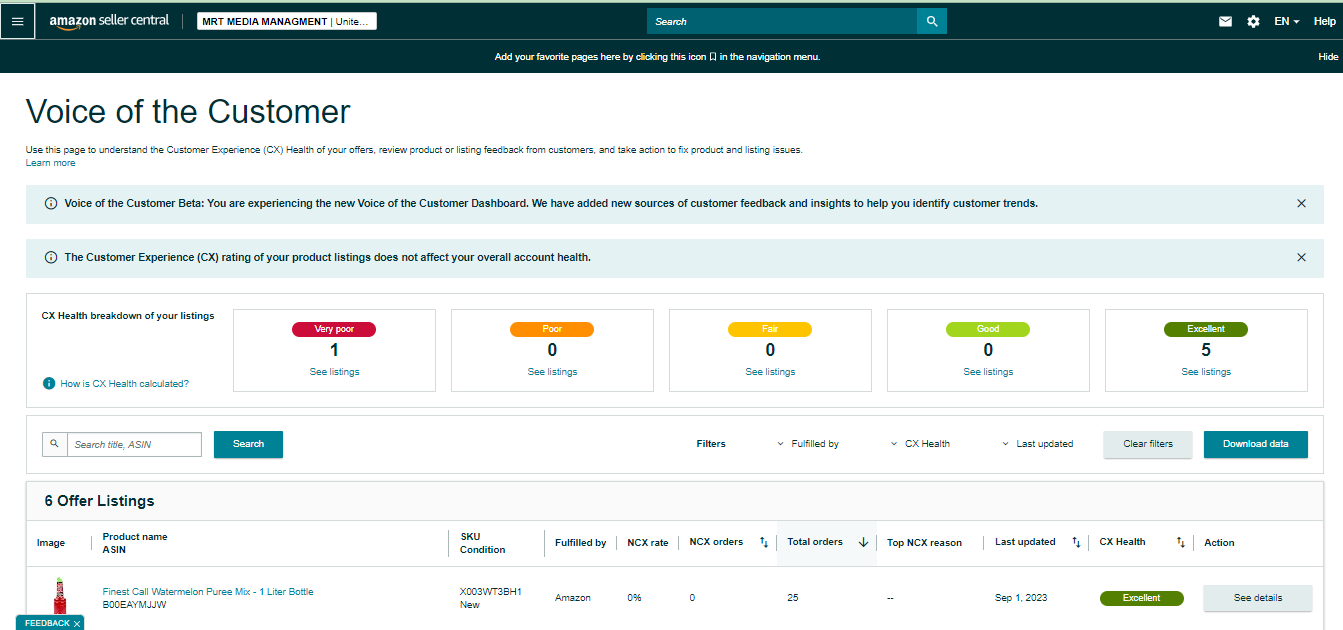Open the settings gear icon
1343x630 pixels.
(1253, 21)
